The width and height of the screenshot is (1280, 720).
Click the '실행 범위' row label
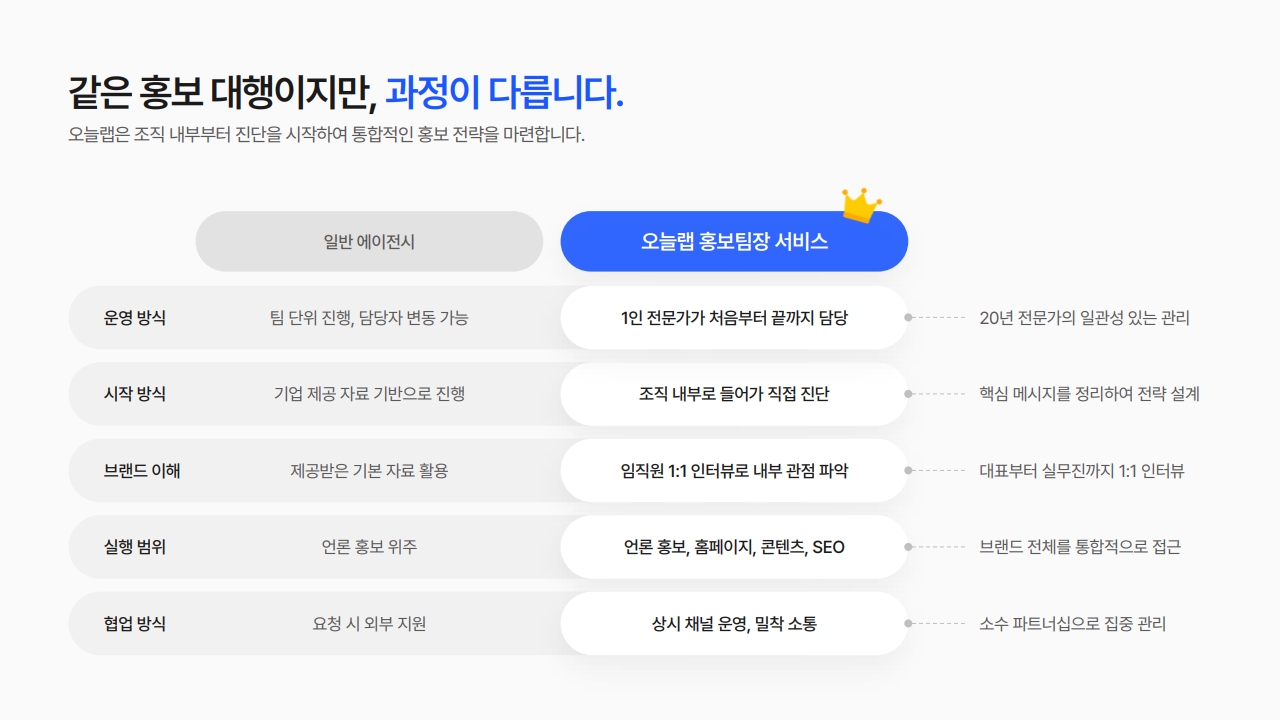[135, 547]
